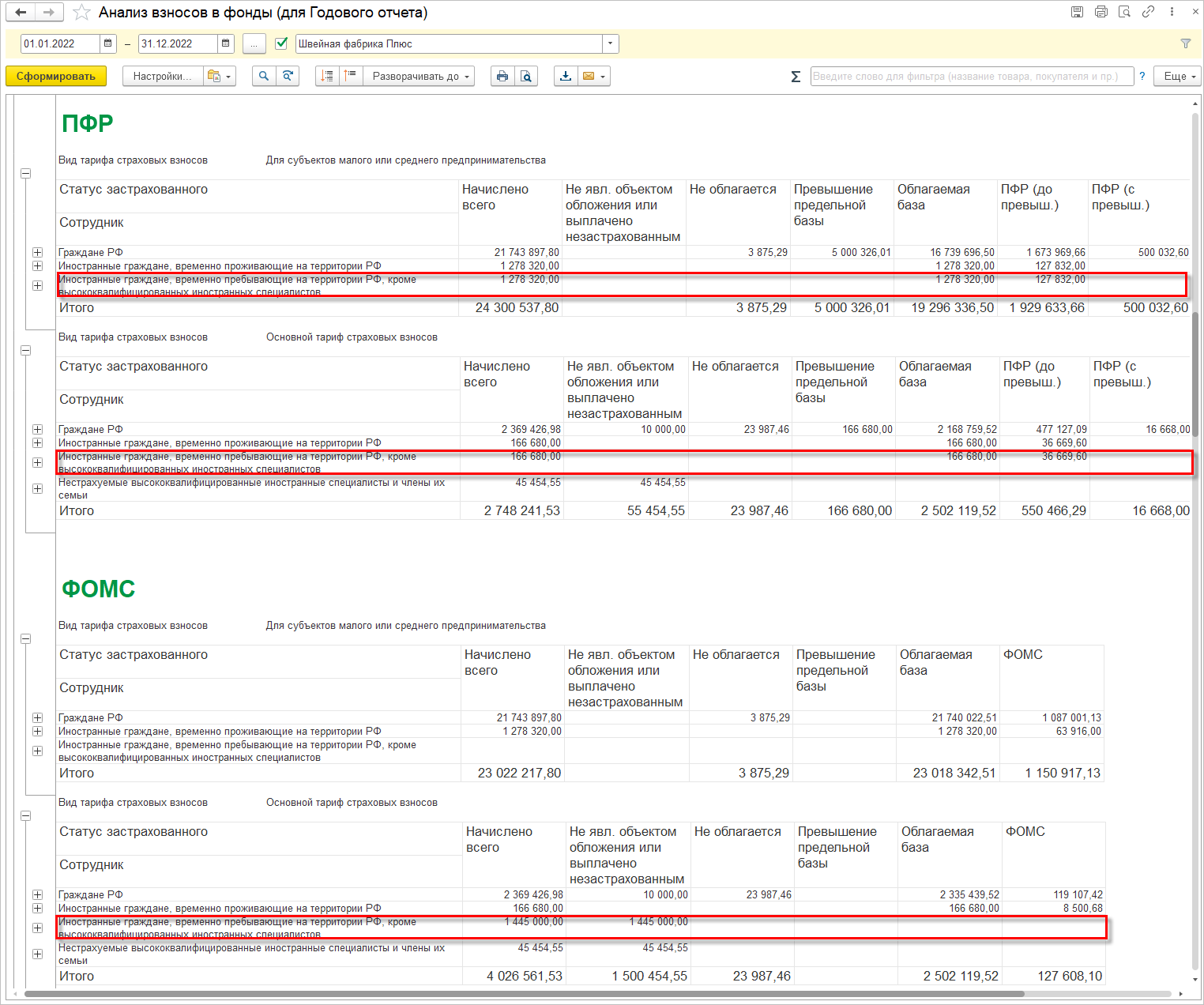Select the ПФР section heading
This screenshot has width=1204, height=1005.
(88, 123)
